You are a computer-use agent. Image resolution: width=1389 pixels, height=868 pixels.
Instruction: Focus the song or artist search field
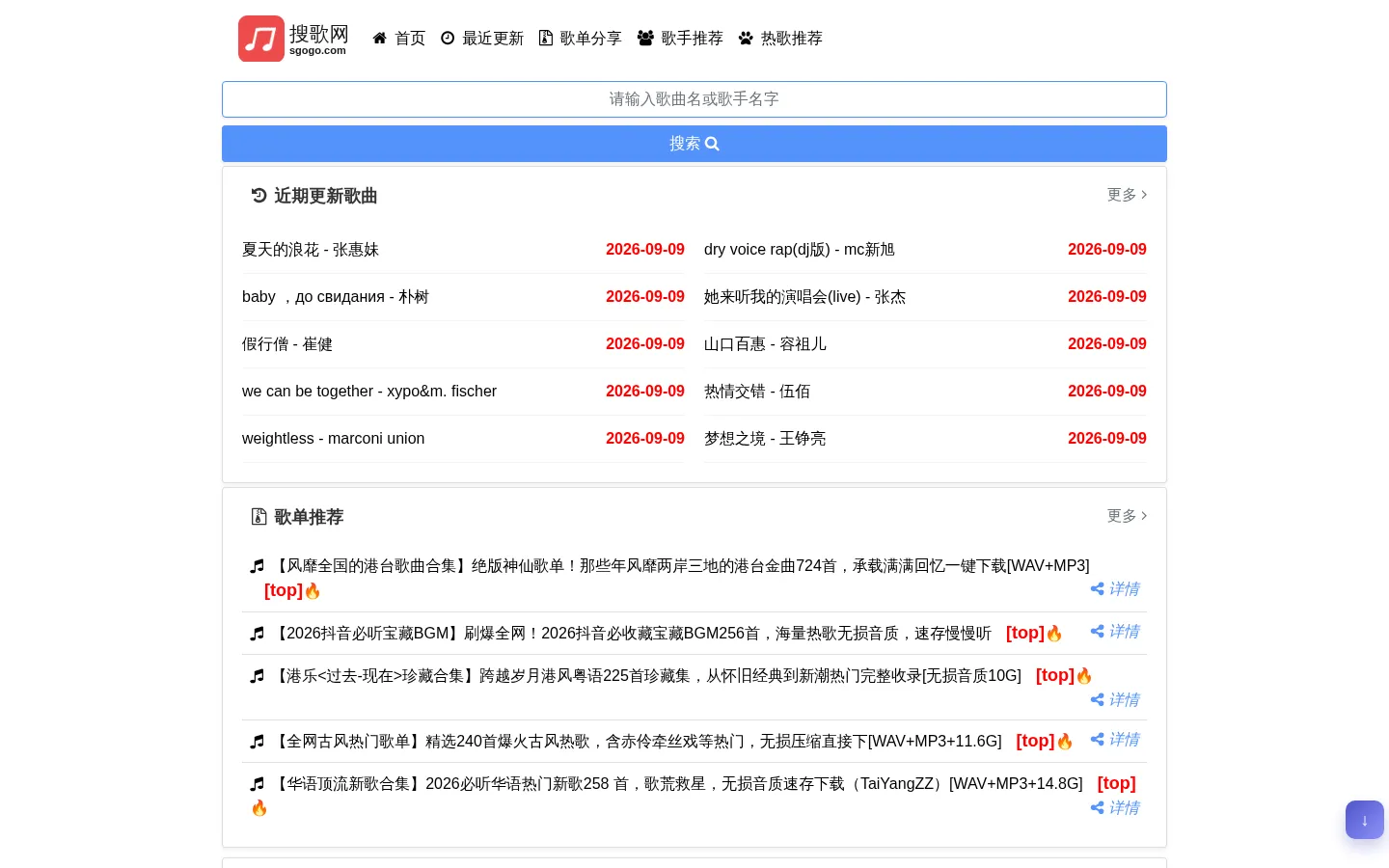694,99
